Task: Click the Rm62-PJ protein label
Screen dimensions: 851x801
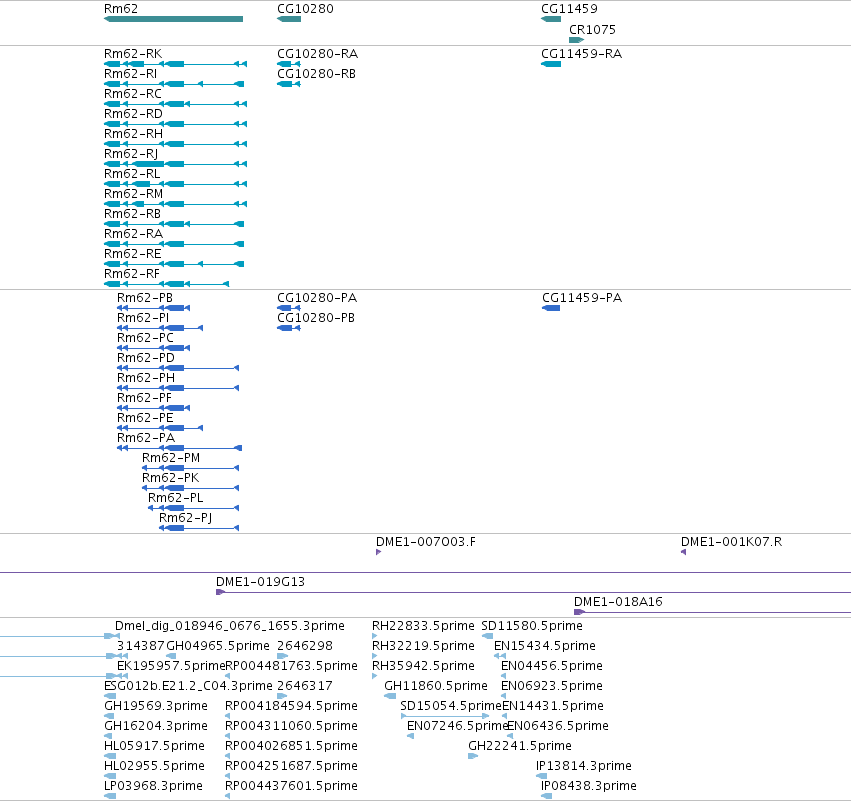Action: click(185, 518)
